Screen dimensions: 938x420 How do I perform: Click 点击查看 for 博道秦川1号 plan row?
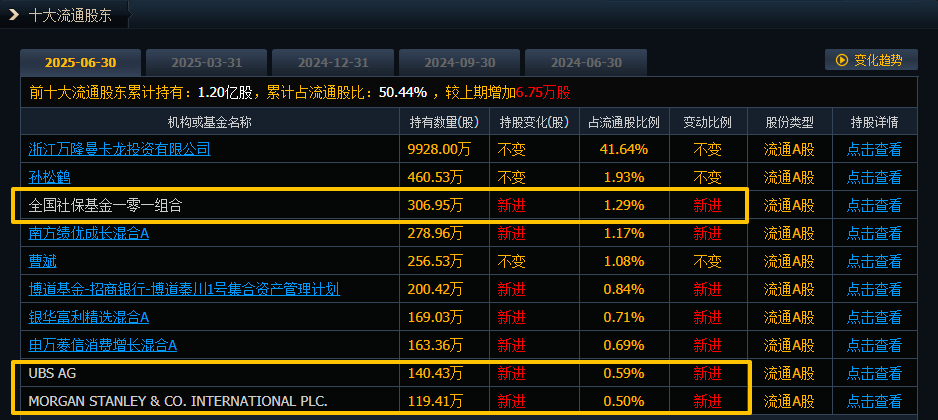pos(874,290)
